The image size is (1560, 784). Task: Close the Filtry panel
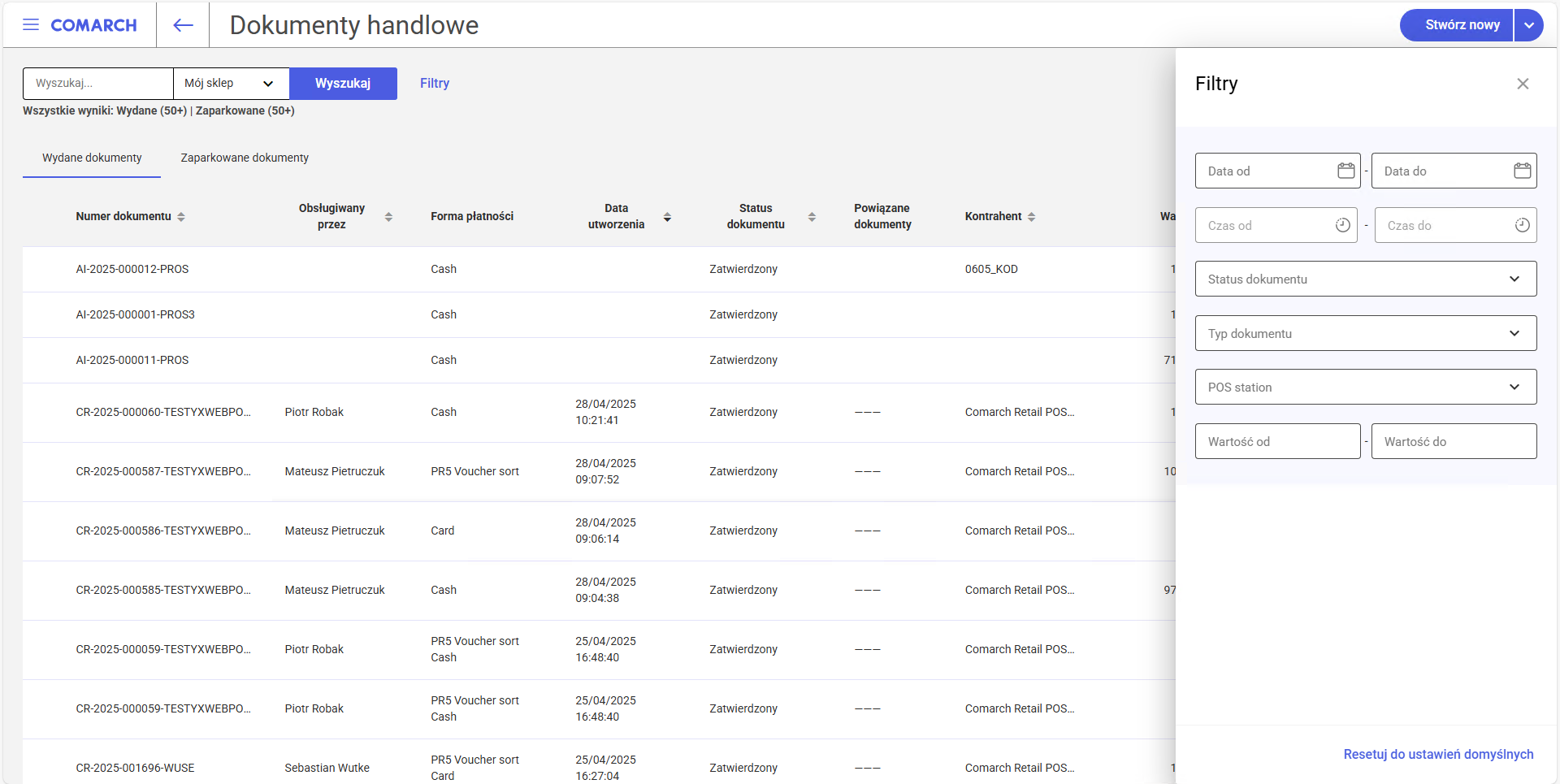(1523, 84)
